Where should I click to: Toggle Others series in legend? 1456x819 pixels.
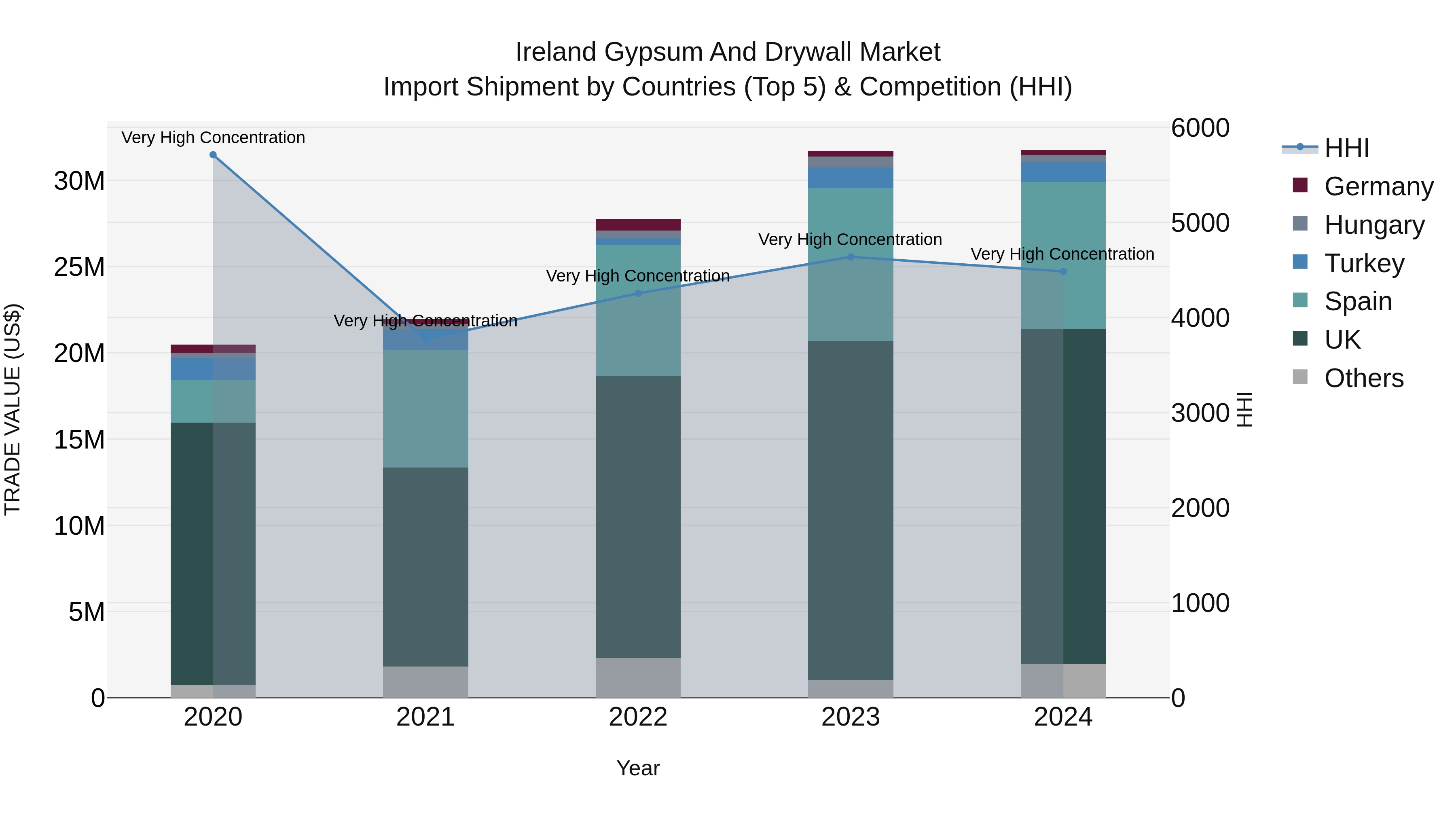pos(1348,378)
